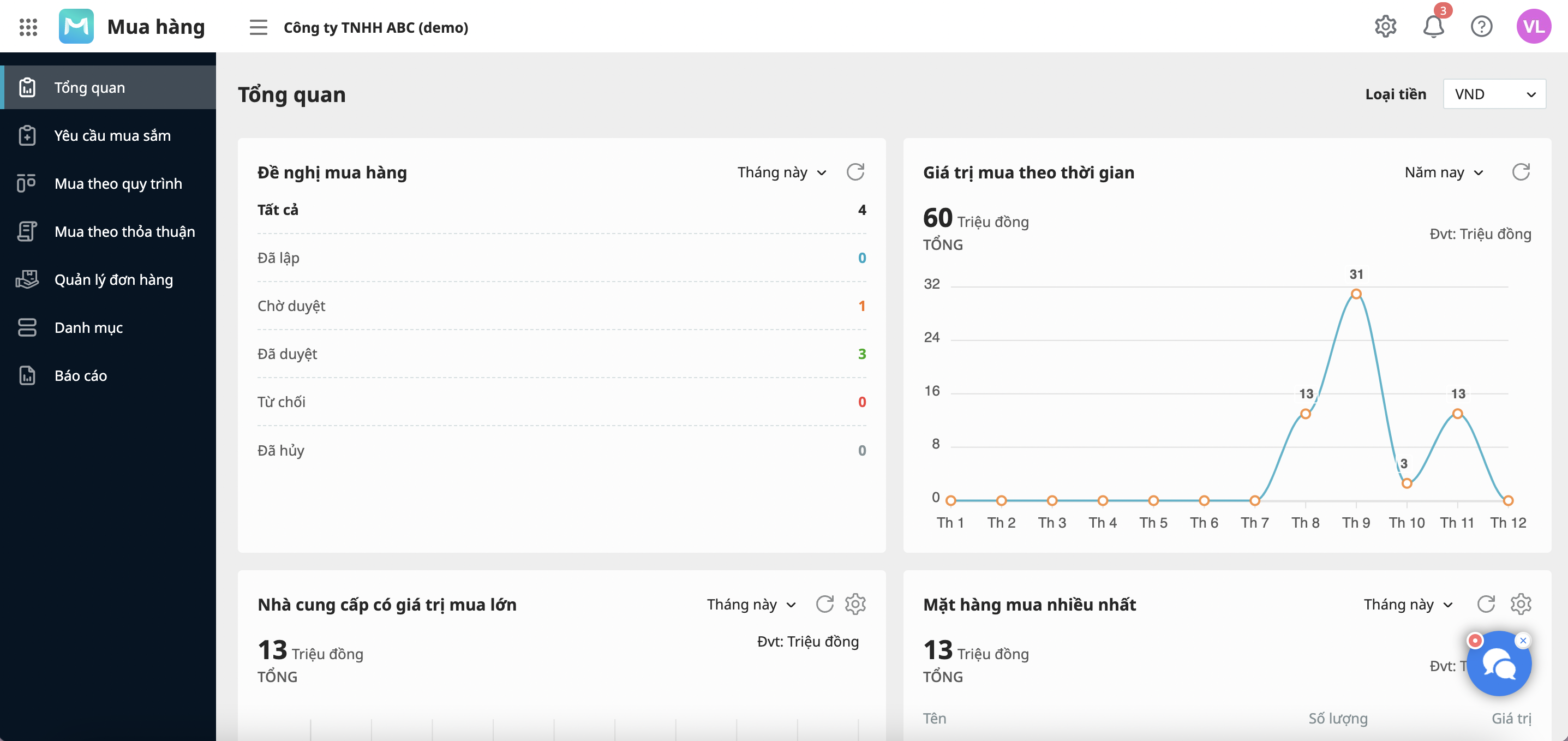Click the Mua theo thỏa thuận icon
This screenshot has width=1568, height=741.
[x=27, y=231]
